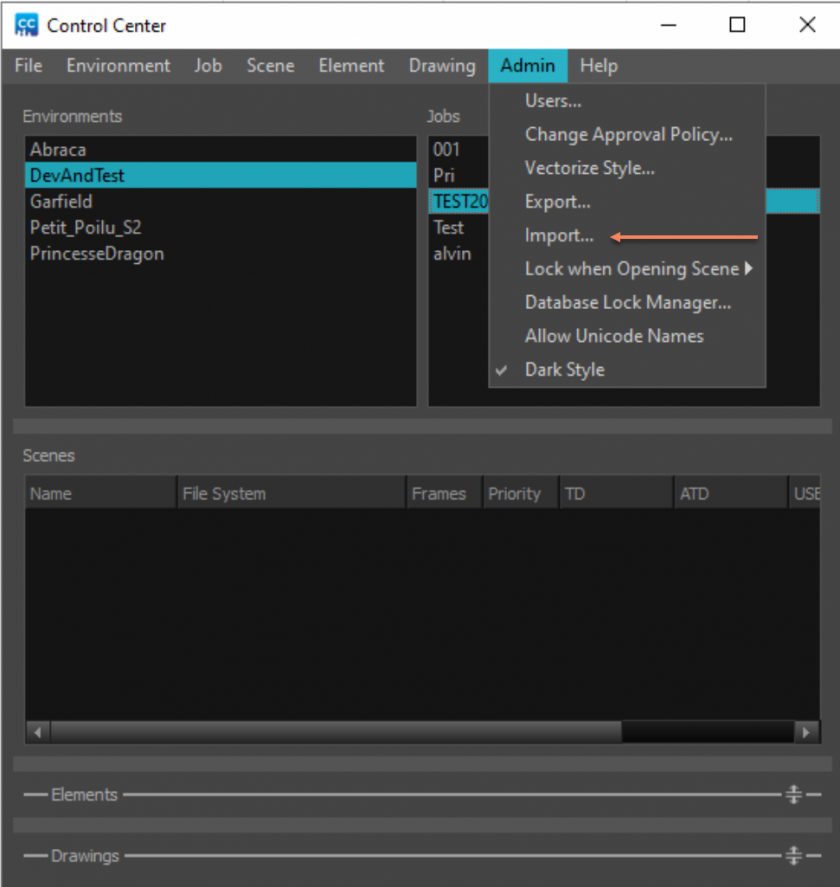Choose Users... from the Admin menu
This screenshot has width=840, height=887.
(627, 101)
